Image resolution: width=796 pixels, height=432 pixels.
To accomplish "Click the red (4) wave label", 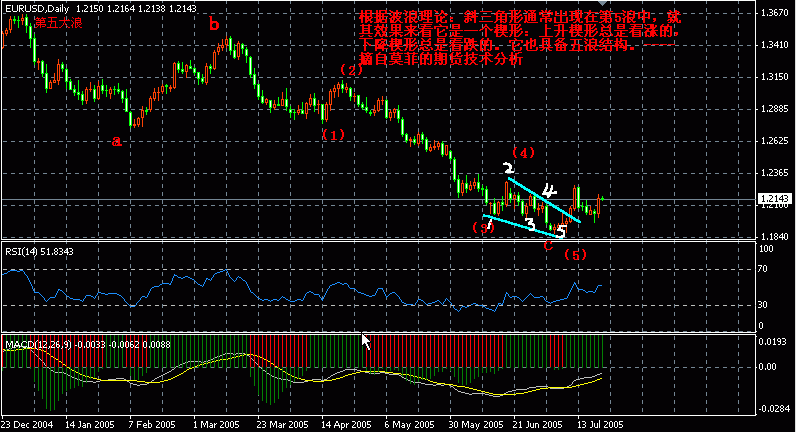I will tap(523, 152).
